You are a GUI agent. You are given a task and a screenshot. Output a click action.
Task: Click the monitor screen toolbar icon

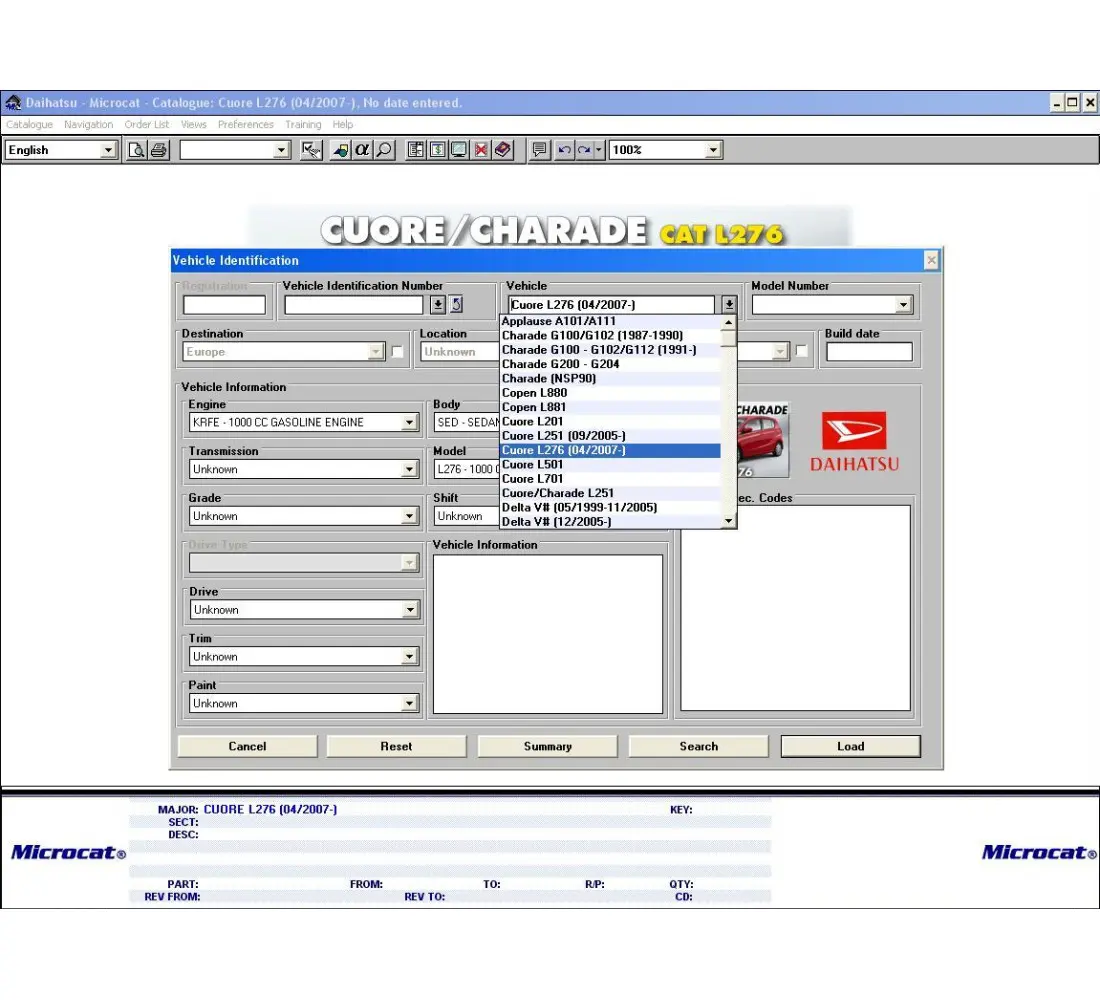[459, 150]
